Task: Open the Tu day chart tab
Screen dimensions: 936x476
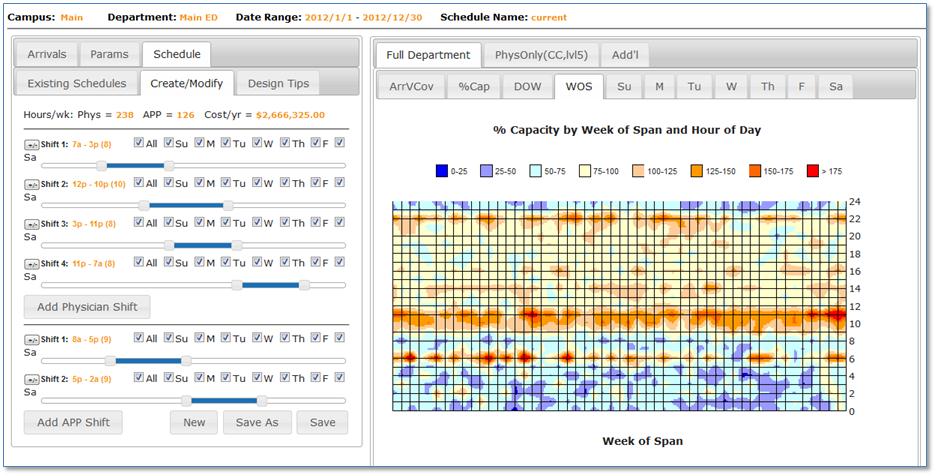Action: [x=694, y=87]
